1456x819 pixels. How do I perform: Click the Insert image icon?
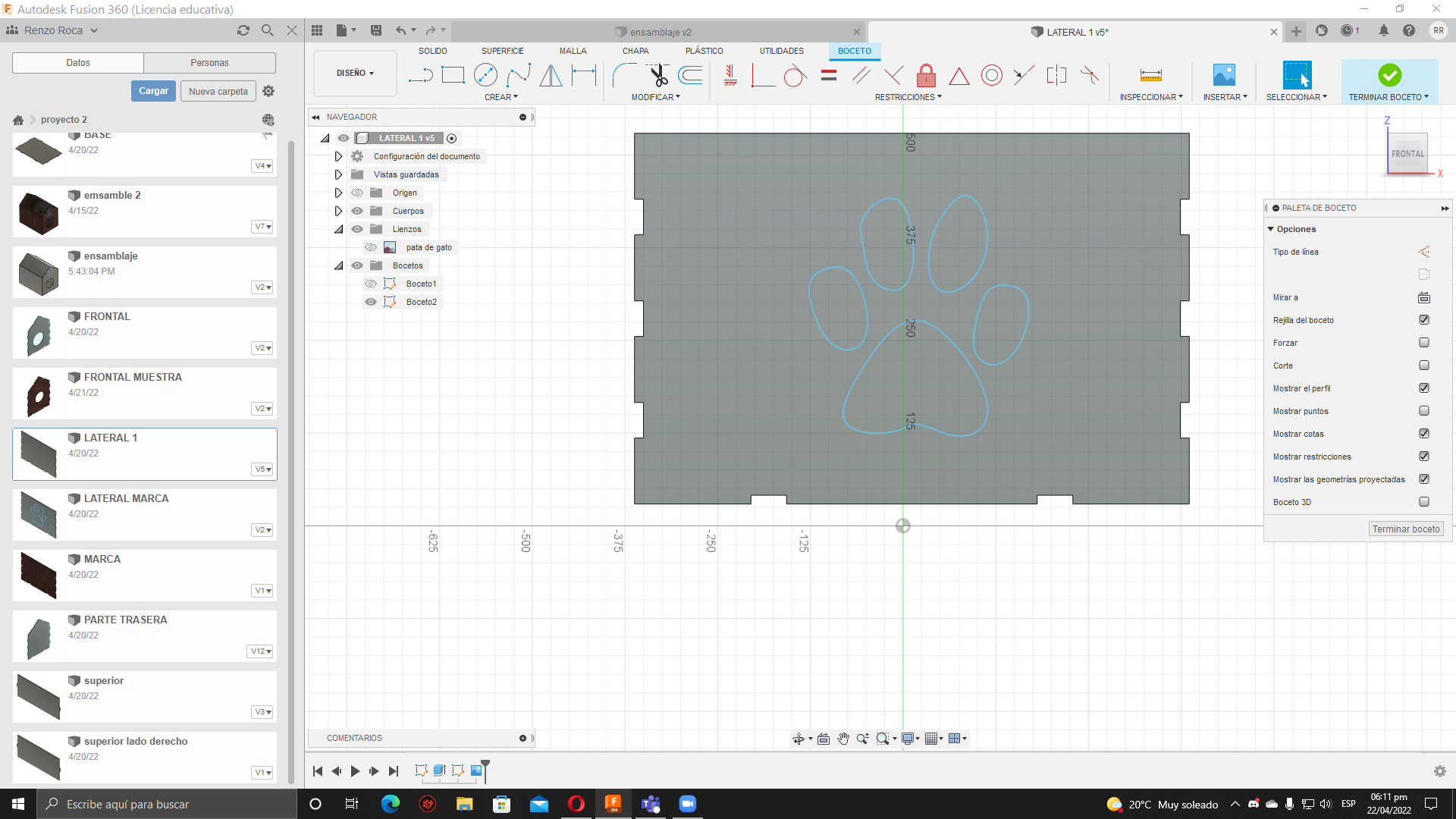pos(1224,75)
